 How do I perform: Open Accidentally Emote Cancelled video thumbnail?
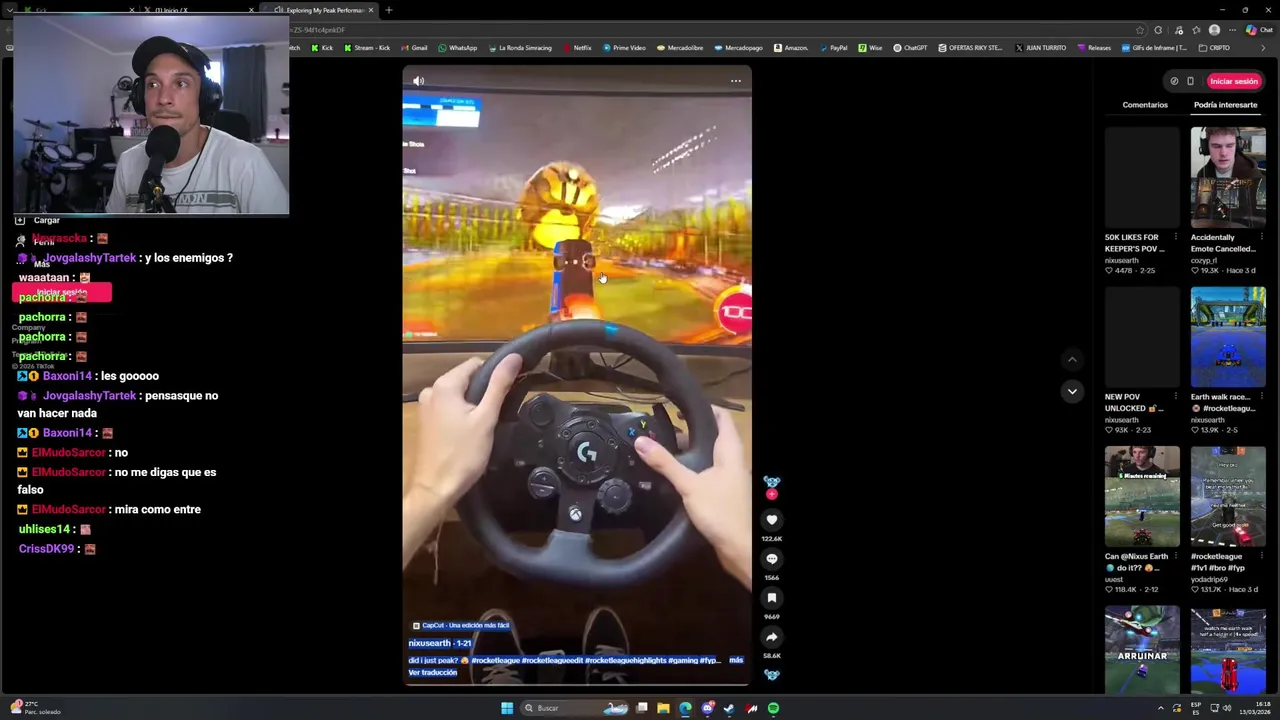[1228, 178]
